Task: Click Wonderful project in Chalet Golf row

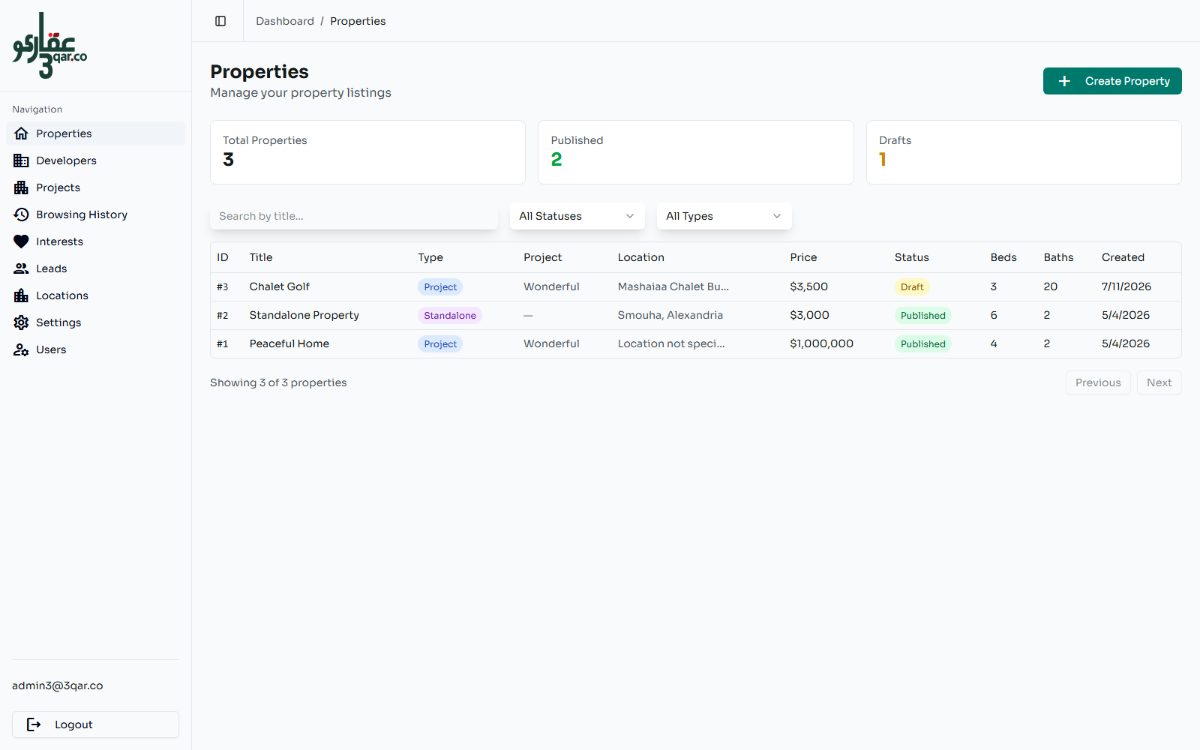Action: coord(551,287)
